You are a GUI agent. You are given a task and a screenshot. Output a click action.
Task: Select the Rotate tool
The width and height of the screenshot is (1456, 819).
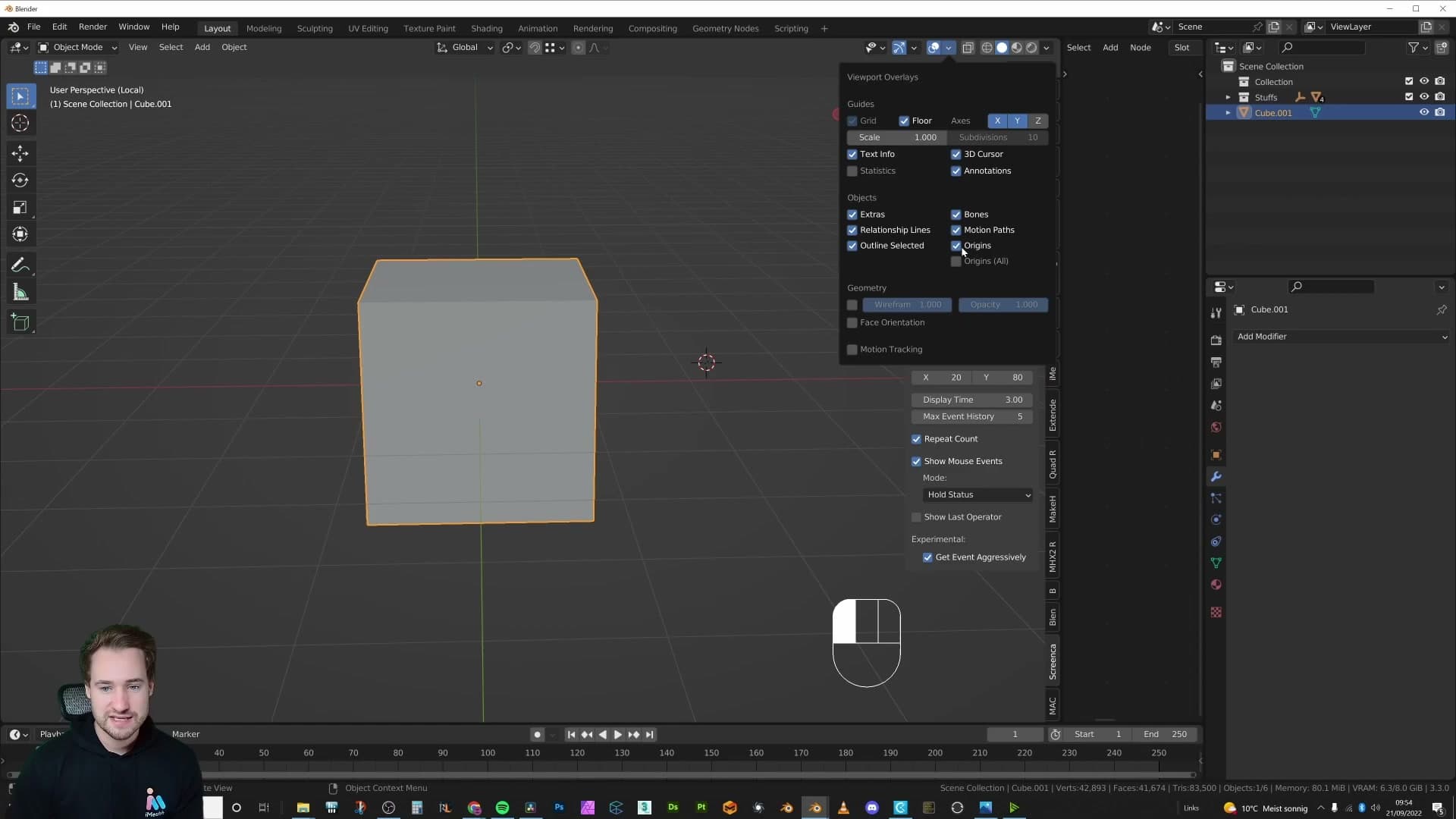tap(20, 180)
